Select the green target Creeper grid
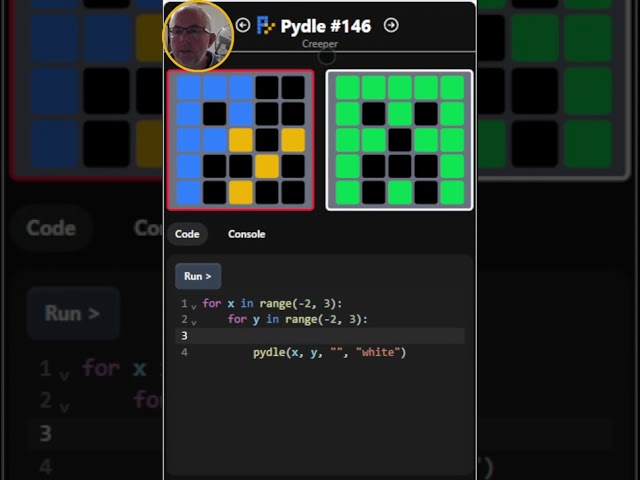Screen dimensions: 640x480 [400, 140]
